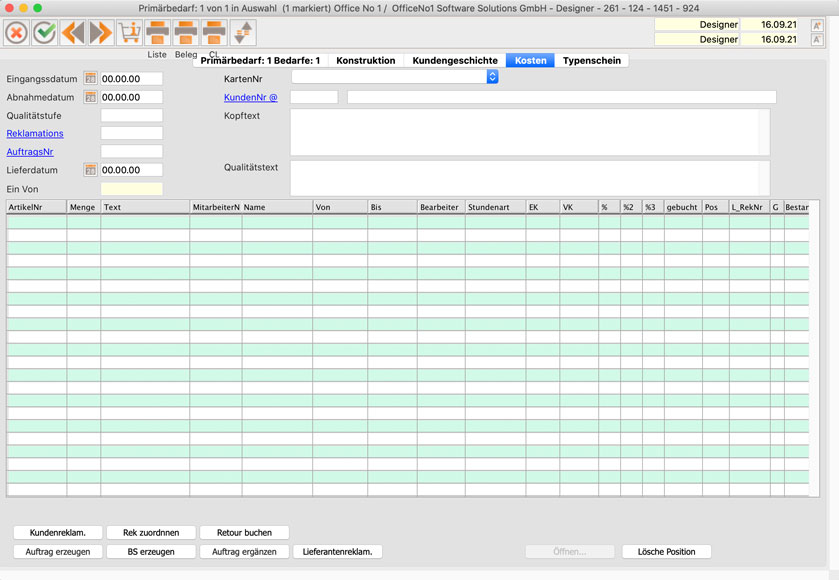Click the Lieferantenreklam. button

[338, 552]
